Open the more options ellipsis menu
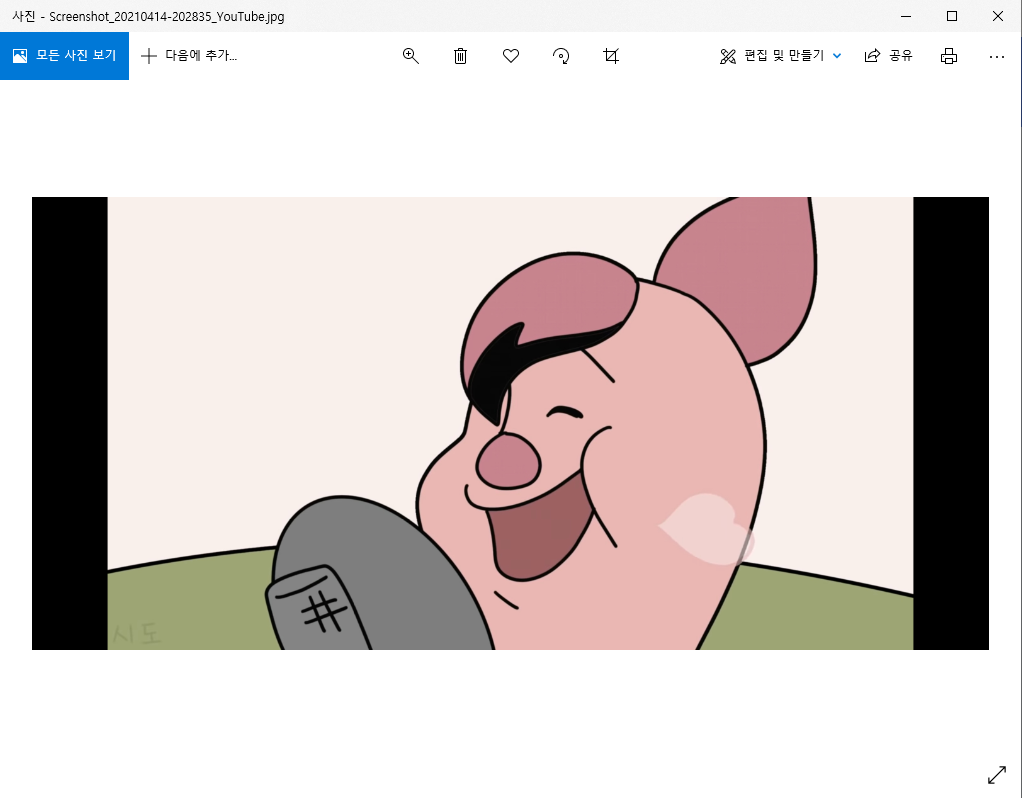Viewport: 1022px width, 798px height. pos(997,57)
